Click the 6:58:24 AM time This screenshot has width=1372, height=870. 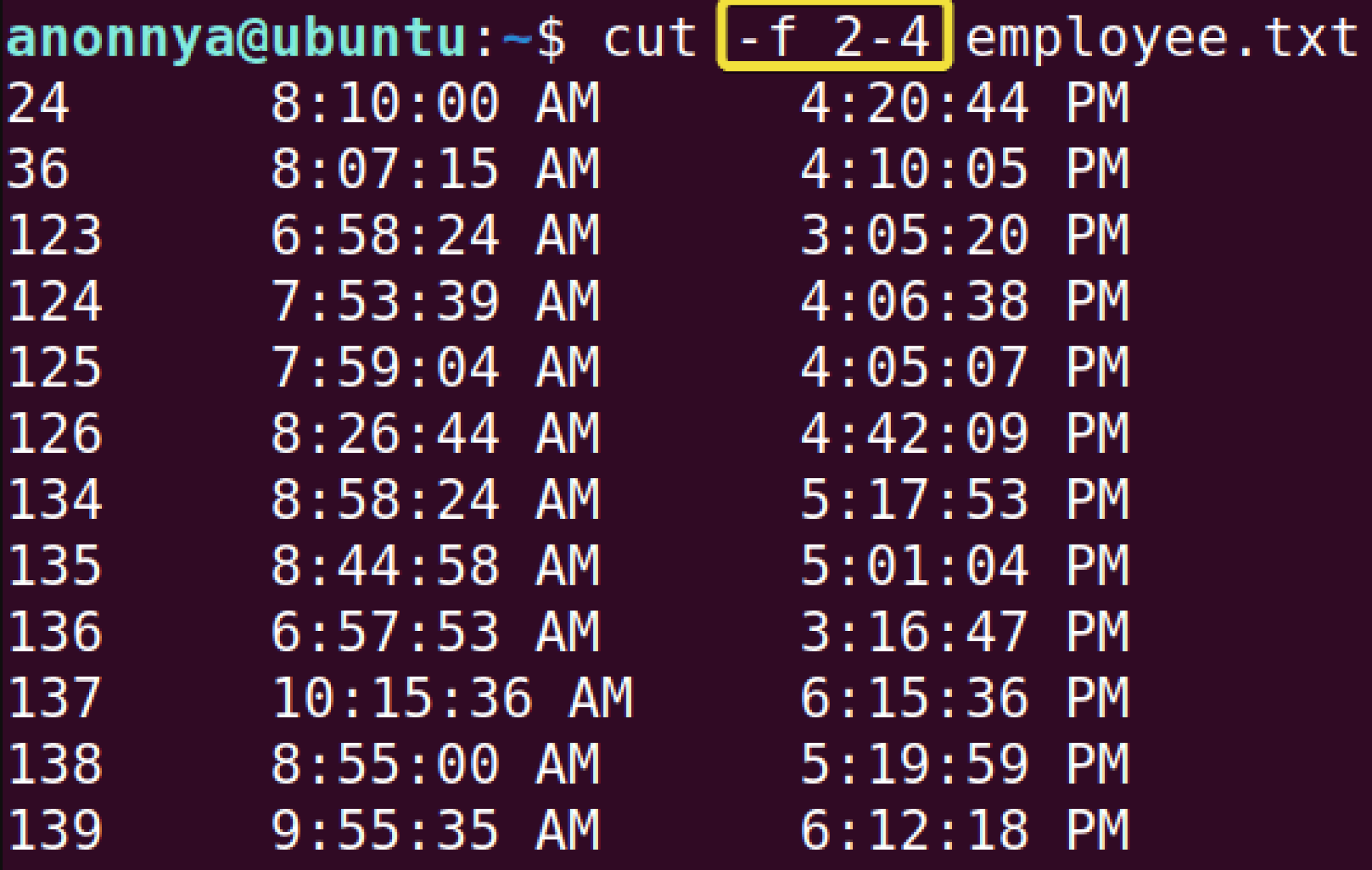coord(435,235)
